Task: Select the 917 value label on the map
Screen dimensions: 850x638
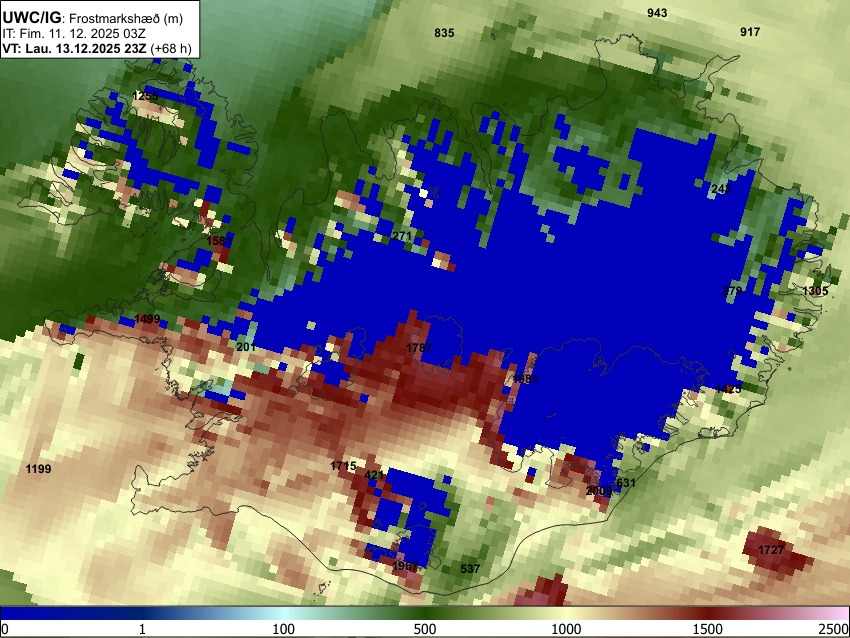Action: 750,32
